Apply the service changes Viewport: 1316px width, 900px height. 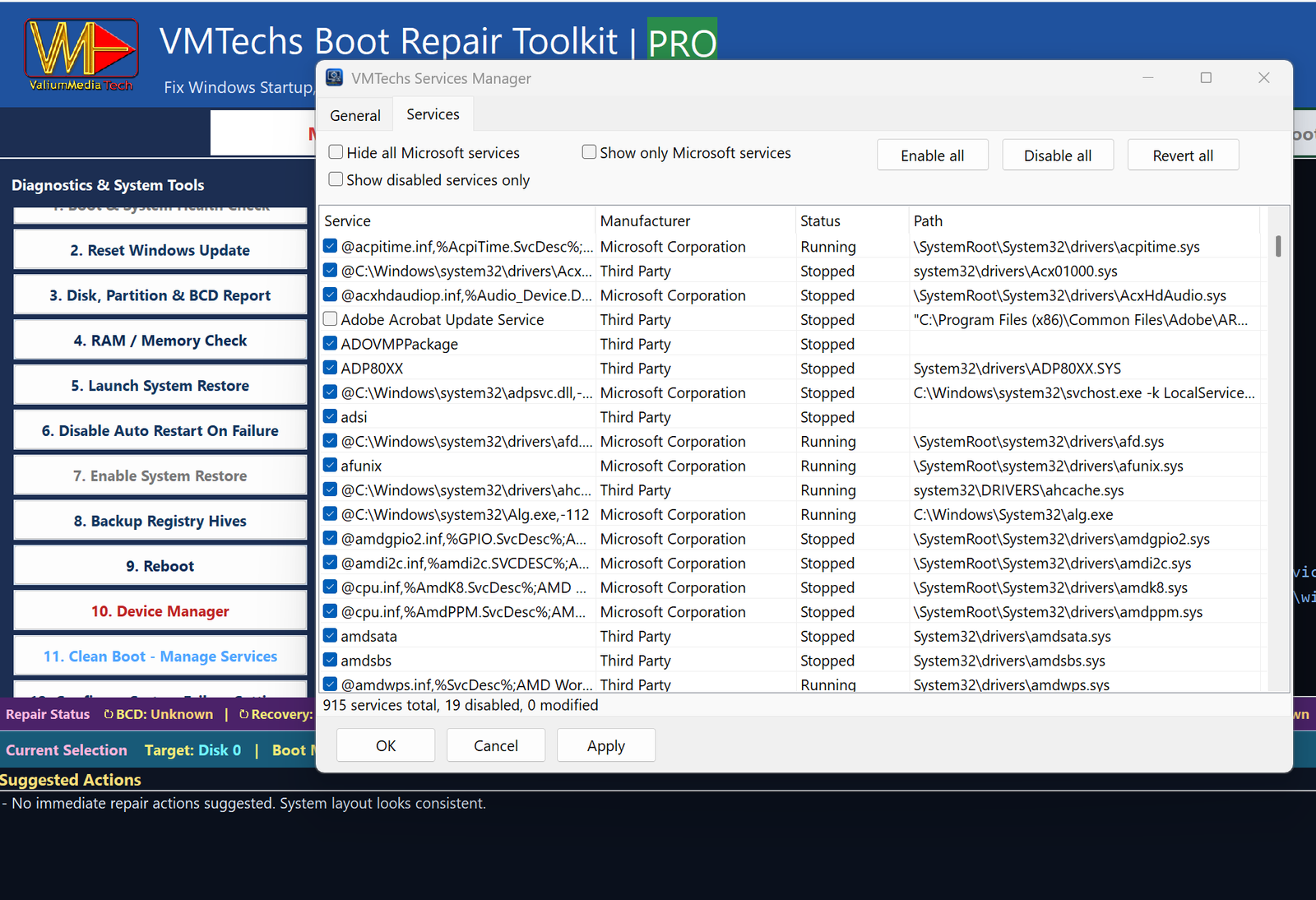click(606, 745)
